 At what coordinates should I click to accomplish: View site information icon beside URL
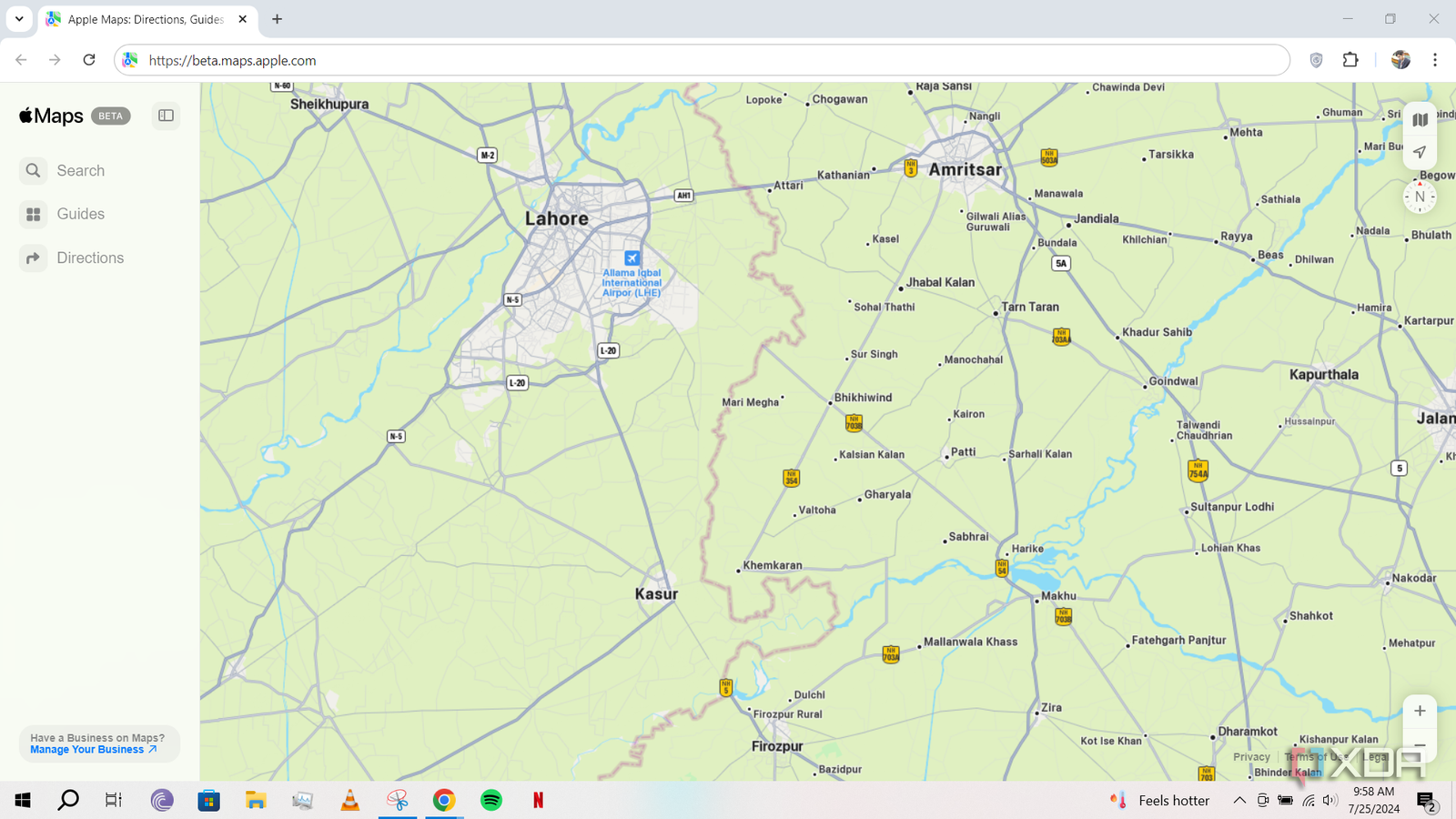(130, 60)
